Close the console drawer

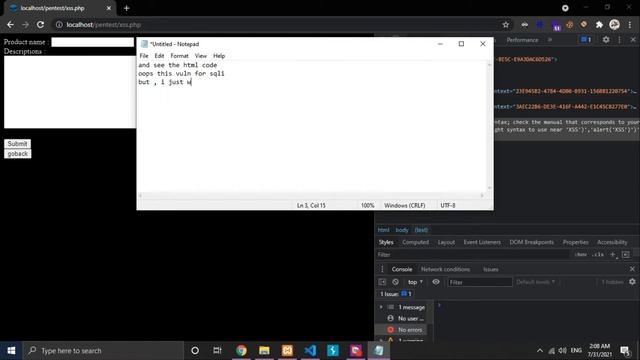click(x=632, y=269)
